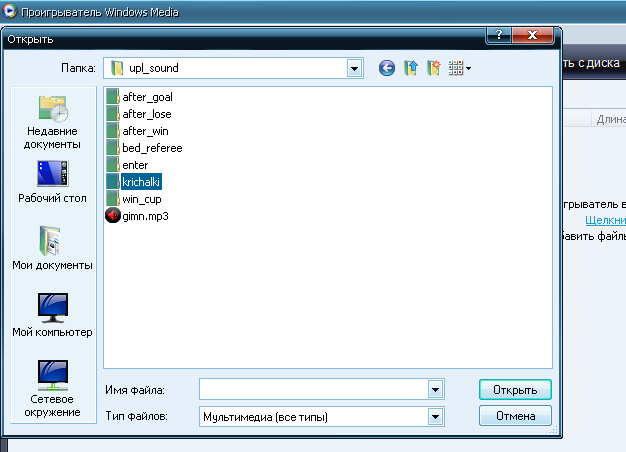Click the Windows Media Player title icon

(x=10, y=11)
